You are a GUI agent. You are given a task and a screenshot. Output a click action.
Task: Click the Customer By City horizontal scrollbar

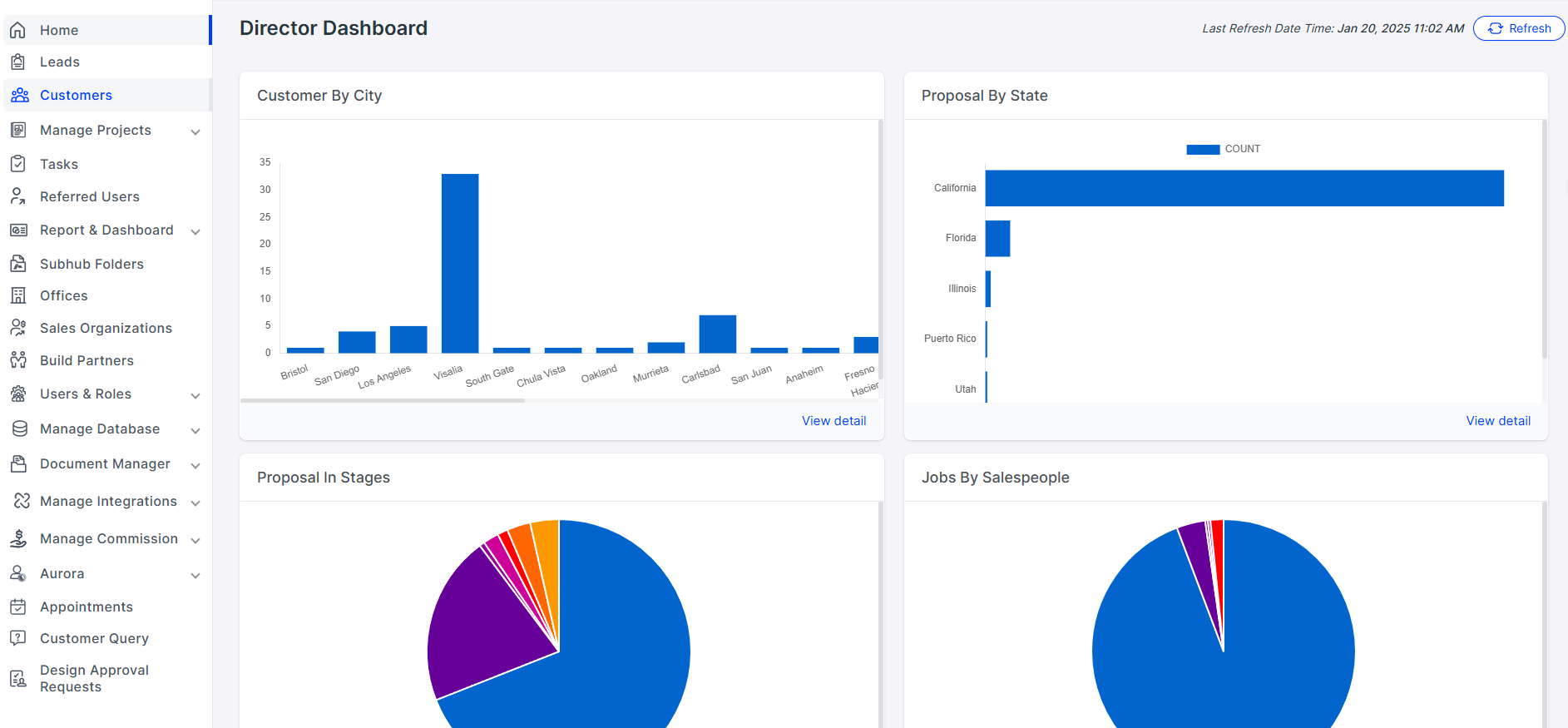(383, 400)
